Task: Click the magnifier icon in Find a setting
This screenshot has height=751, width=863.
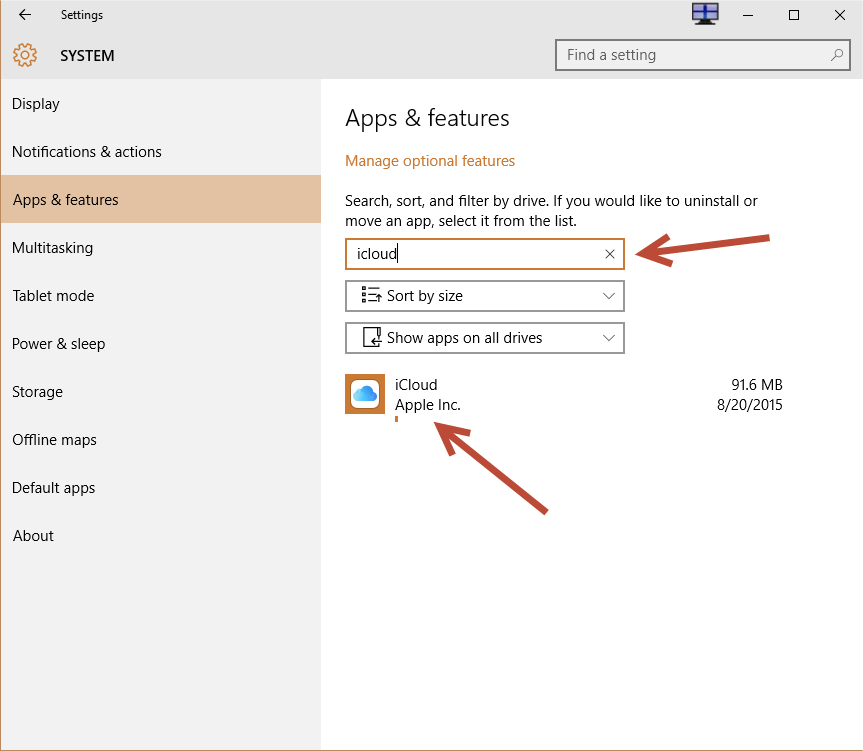Action: (x=837, y=55)
